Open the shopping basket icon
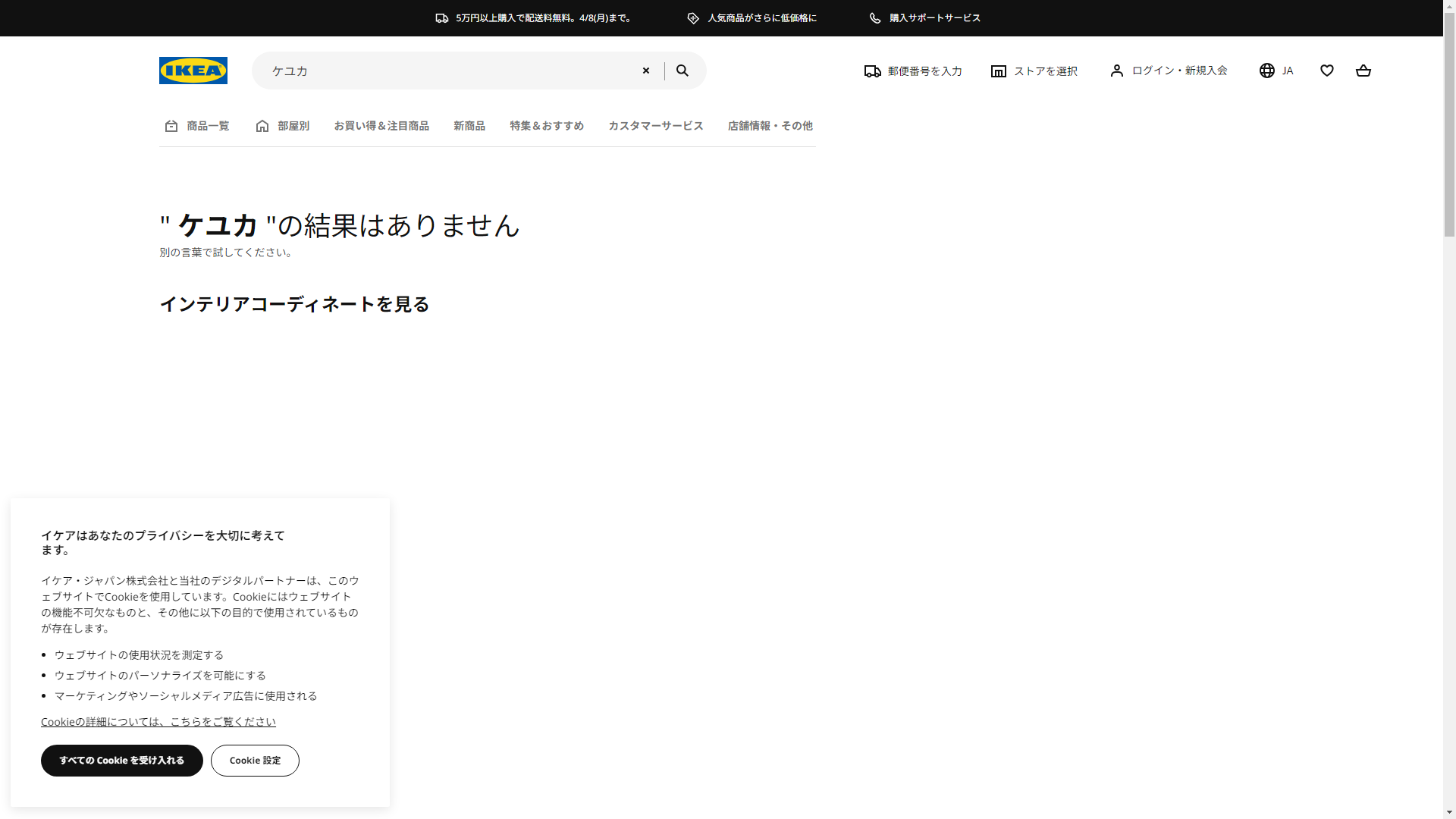The width and height of the screenshot is (1456, 819). pyautogui.click(x=1363, y=71)
